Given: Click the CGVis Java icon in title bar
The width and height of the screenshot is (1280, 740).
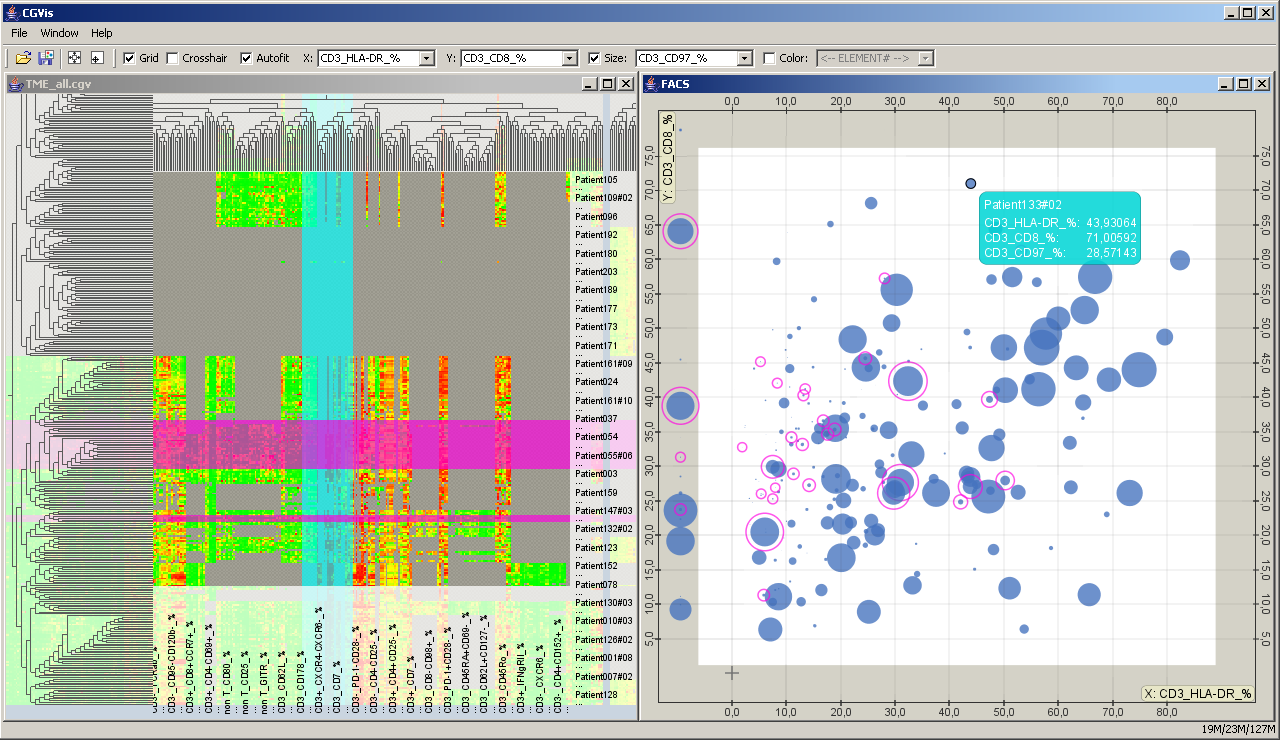Looking at the screenshot, I should [11, 13].
